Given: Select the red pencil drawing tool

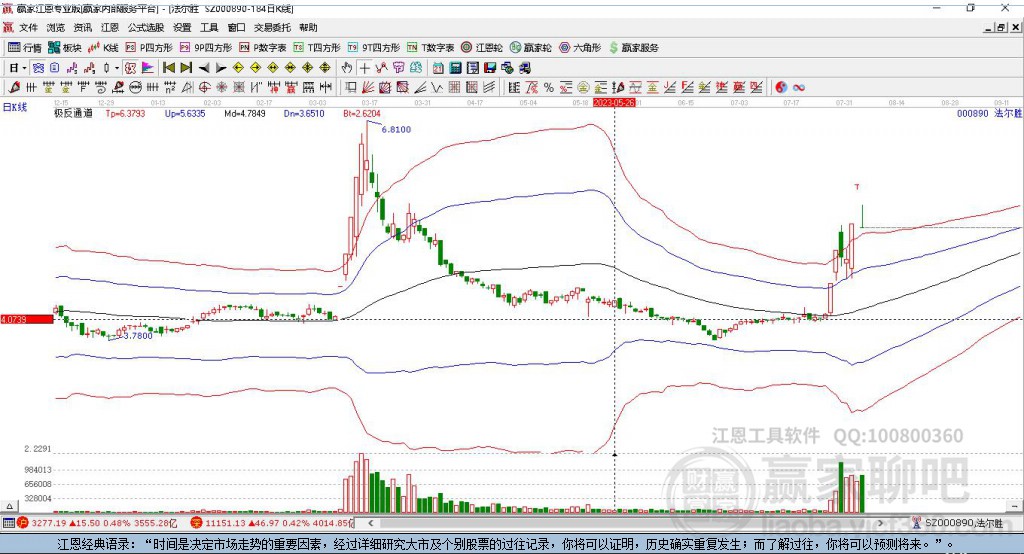Looking at the screenshot, I should (x=14, y=87).
